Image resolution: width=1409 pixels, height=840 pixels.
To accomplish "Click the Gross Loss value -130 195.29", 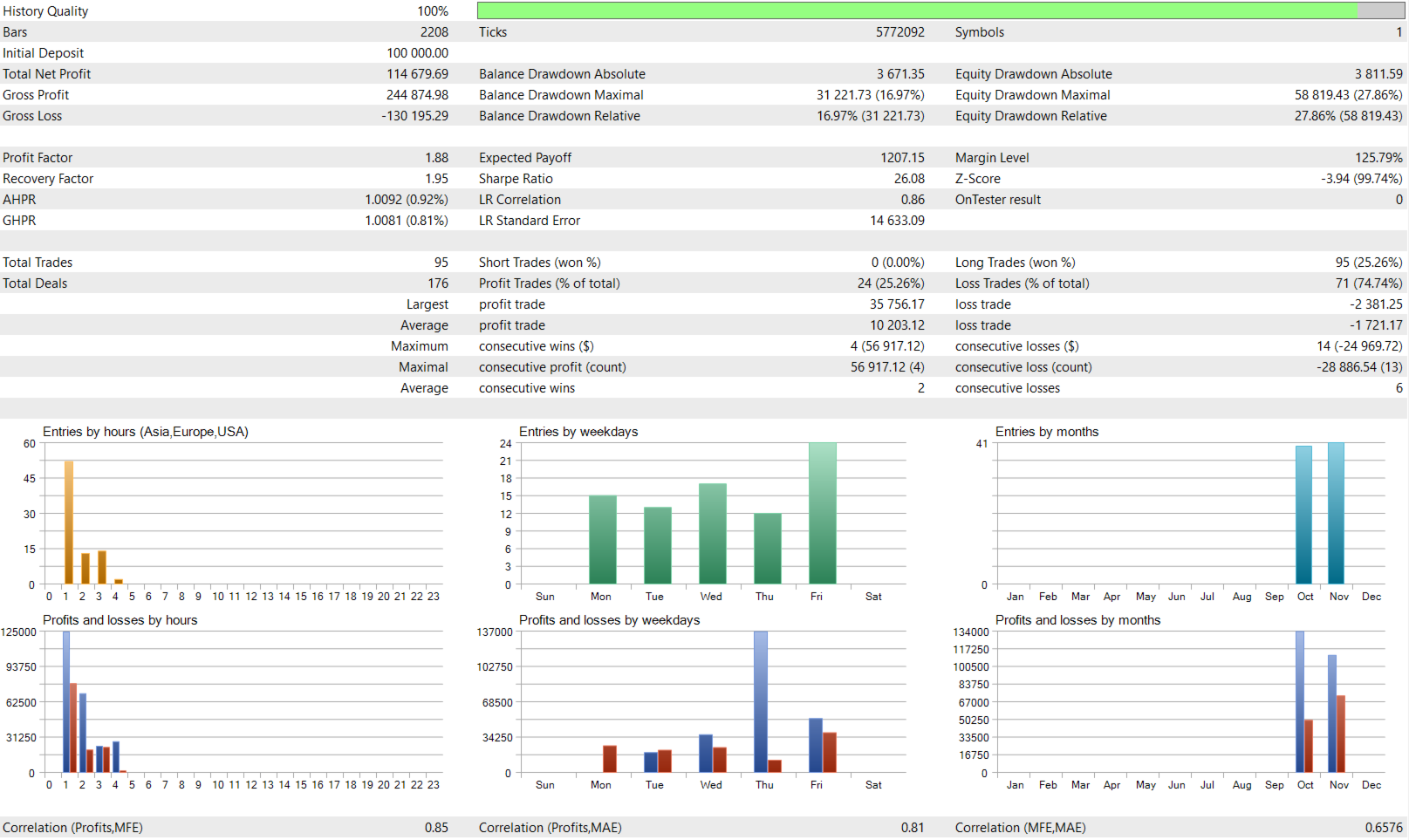I will click(414, 116).
